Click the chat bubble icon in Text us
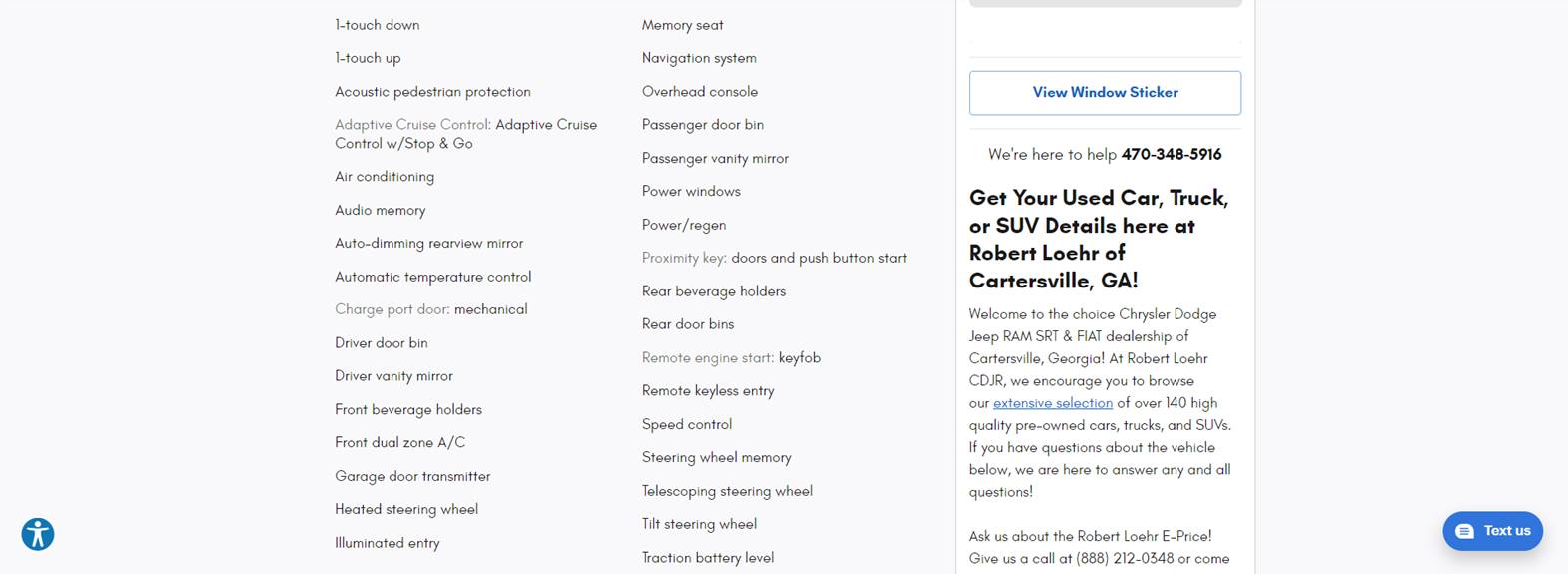 [x=1464, y=531]
